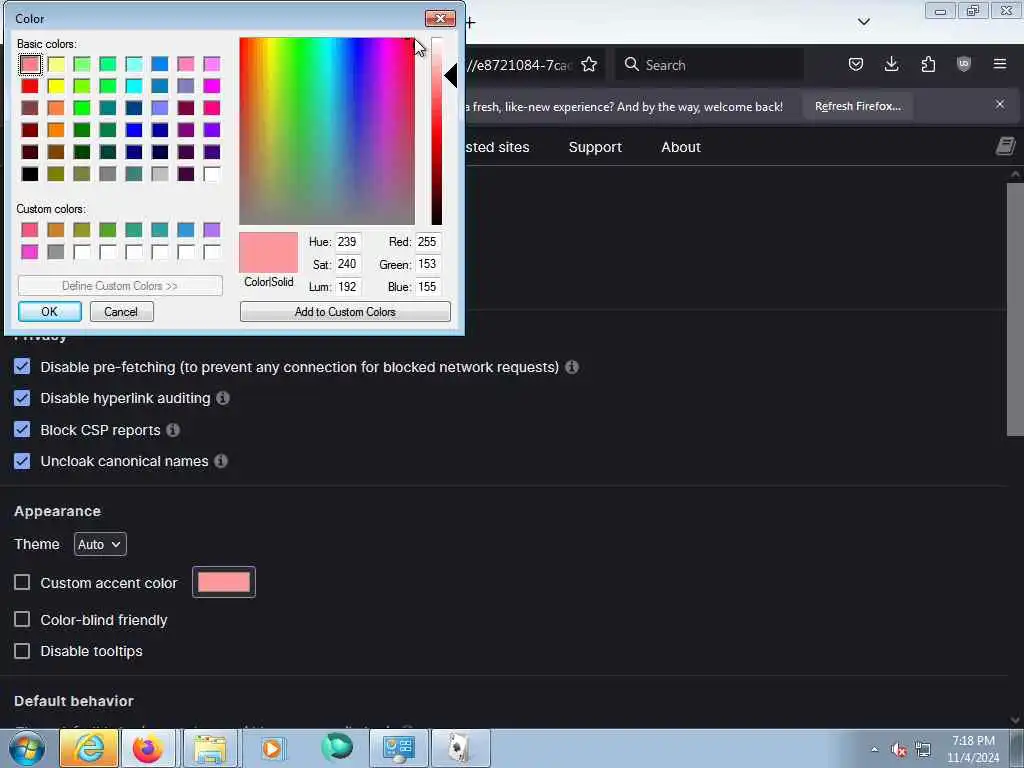Uncheck Block CSP reports

(22, 429)
